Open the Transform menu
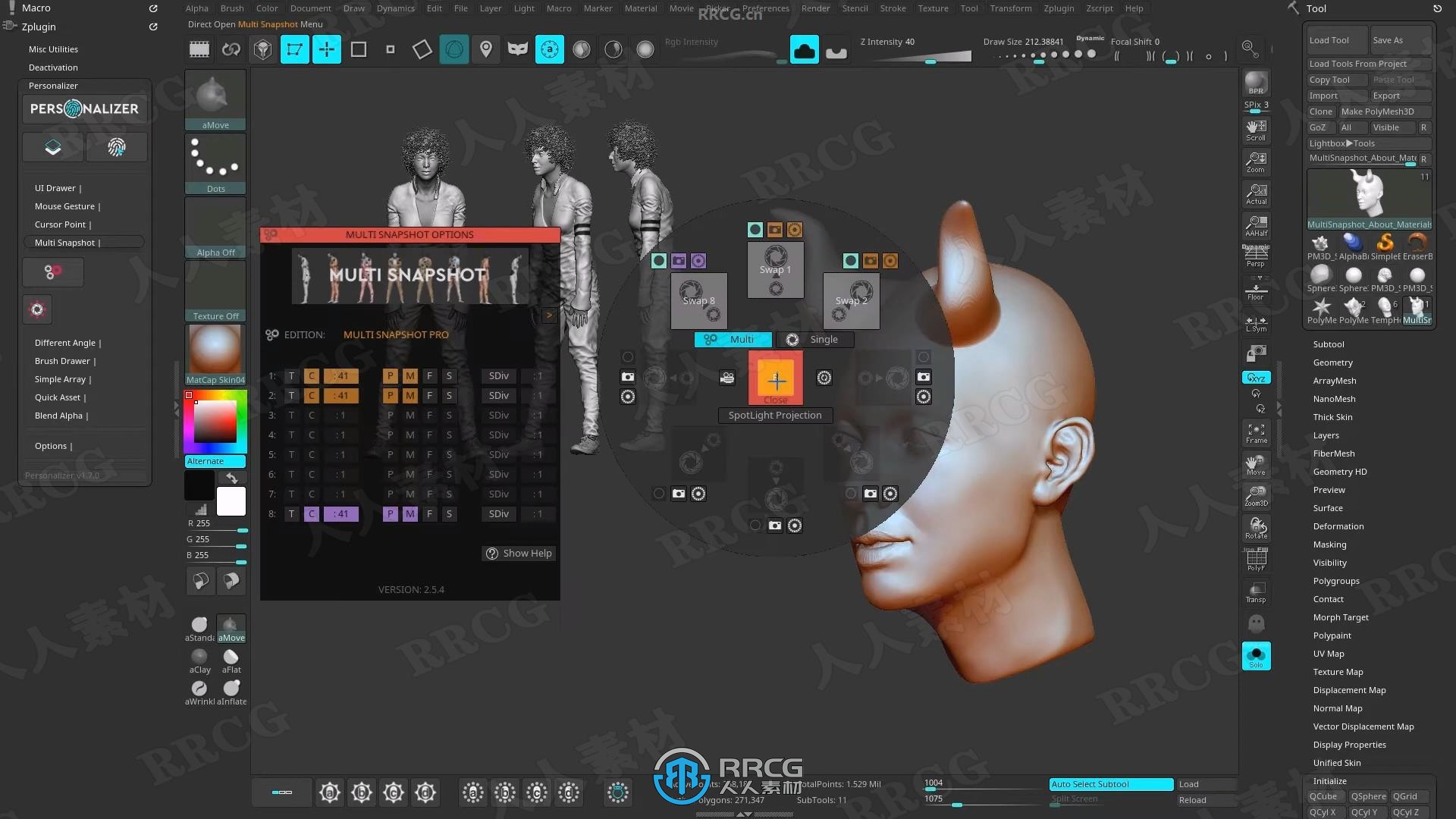The image size is (1456, 819). point(1010,8)
